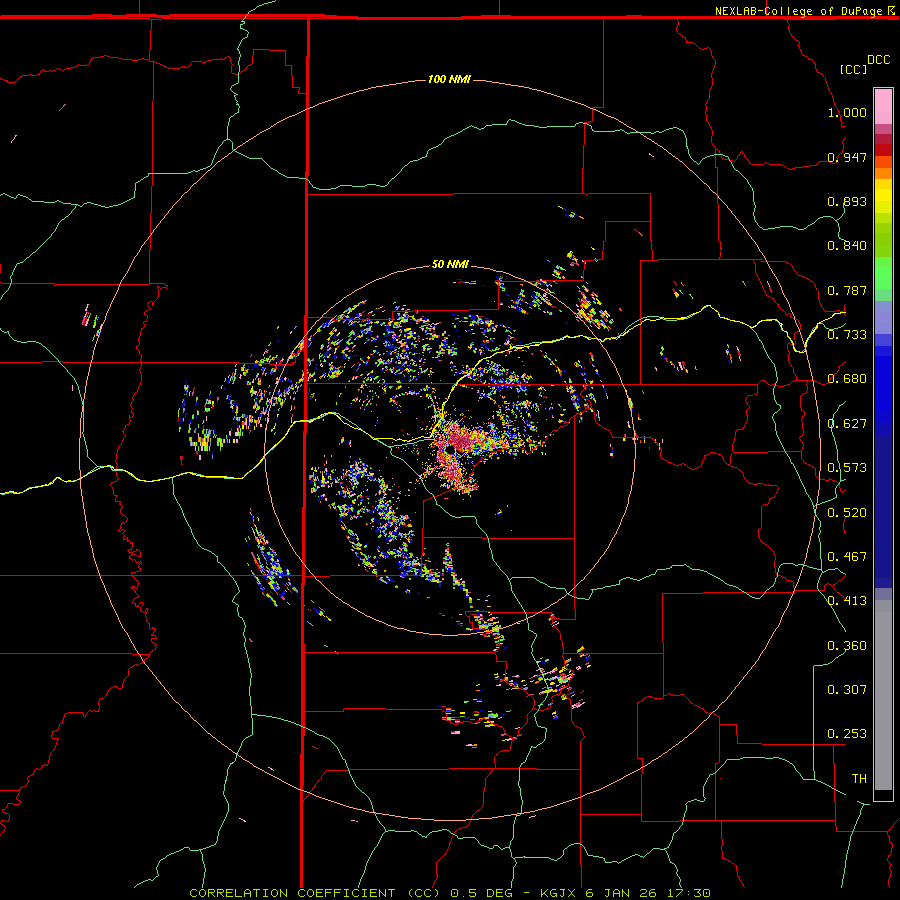Click the 0.893 scale value
Image resolution: width=900 pixels, height=900 pixels.
847,201
